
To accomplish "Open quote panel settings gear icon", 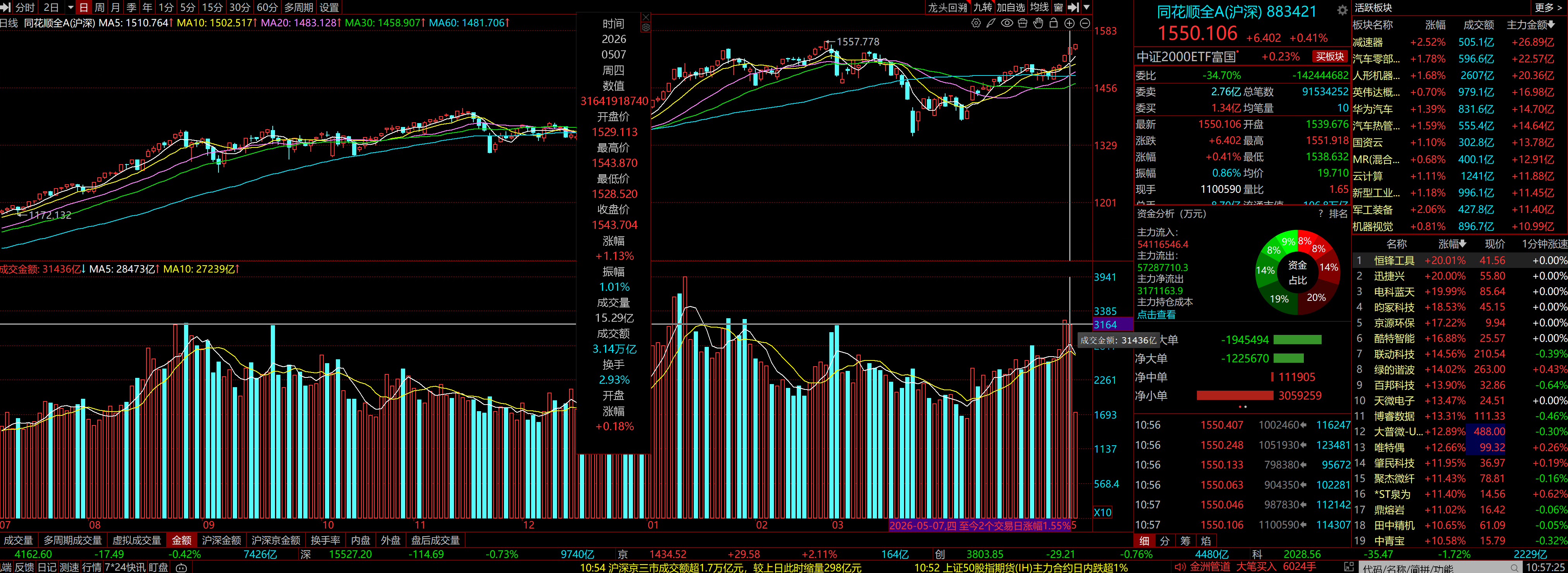I will tap(1342, 10).
